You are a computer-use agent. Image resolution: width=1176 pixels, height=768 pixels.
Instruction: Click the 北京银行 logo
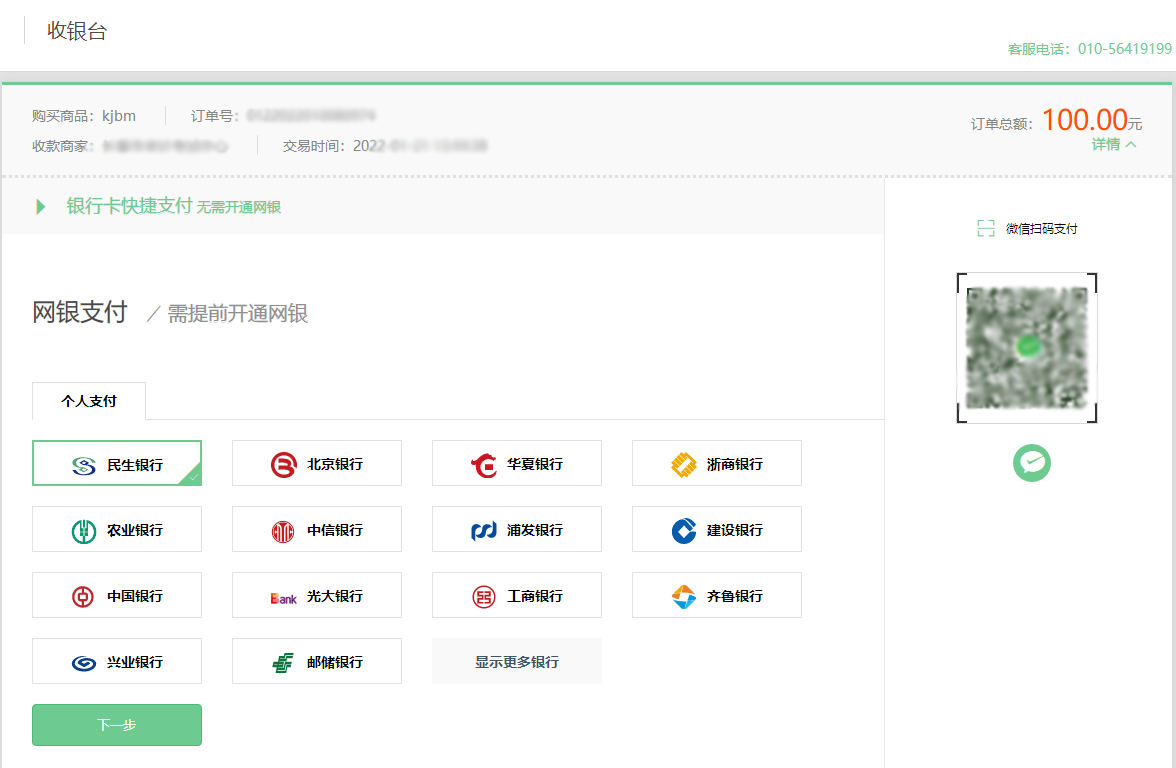click(x=317, y=463)
